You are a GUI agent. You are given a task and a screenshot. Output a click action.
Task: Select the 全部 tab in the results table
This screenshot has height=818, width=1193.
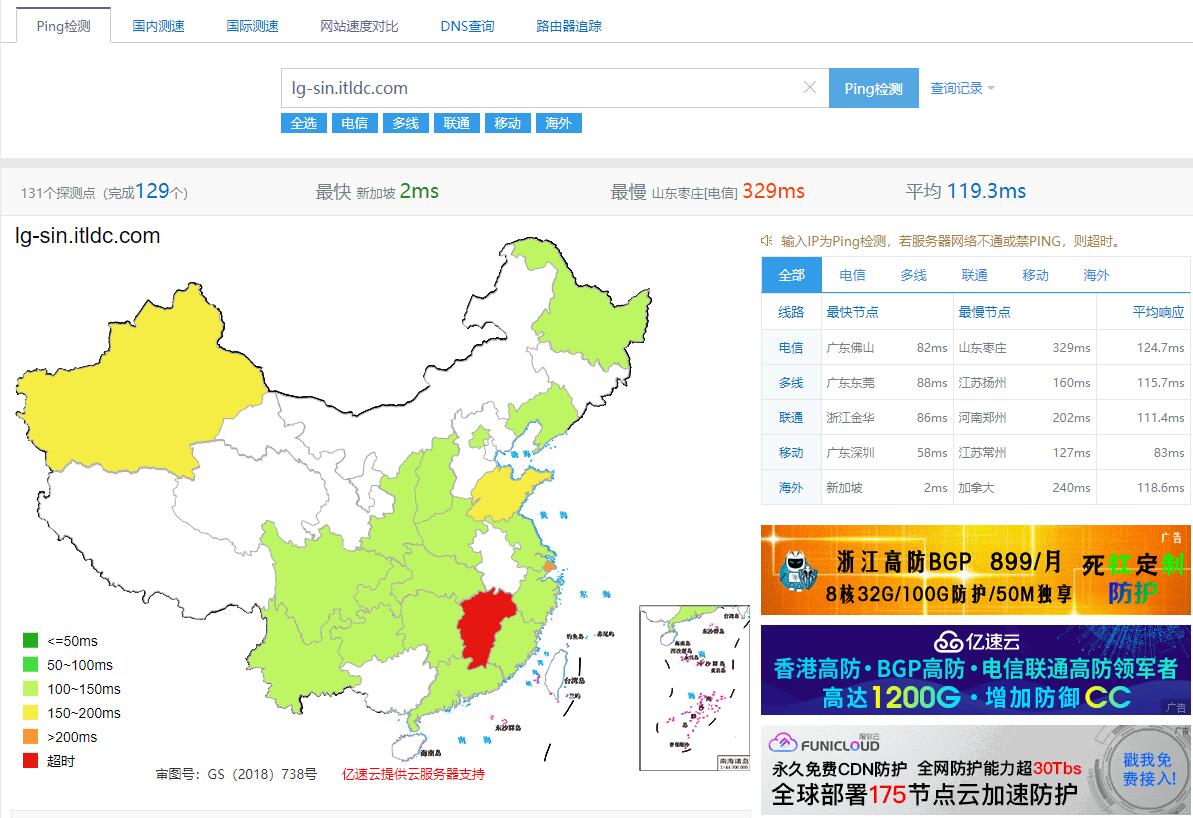point(791,275)
